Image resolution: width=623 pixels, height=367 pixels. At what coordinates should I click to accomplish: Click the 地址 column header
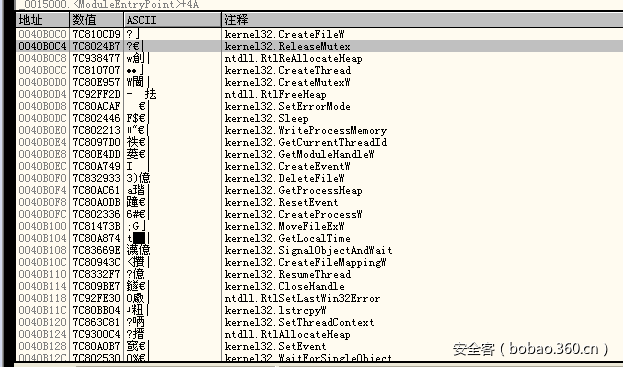(43, 20)
